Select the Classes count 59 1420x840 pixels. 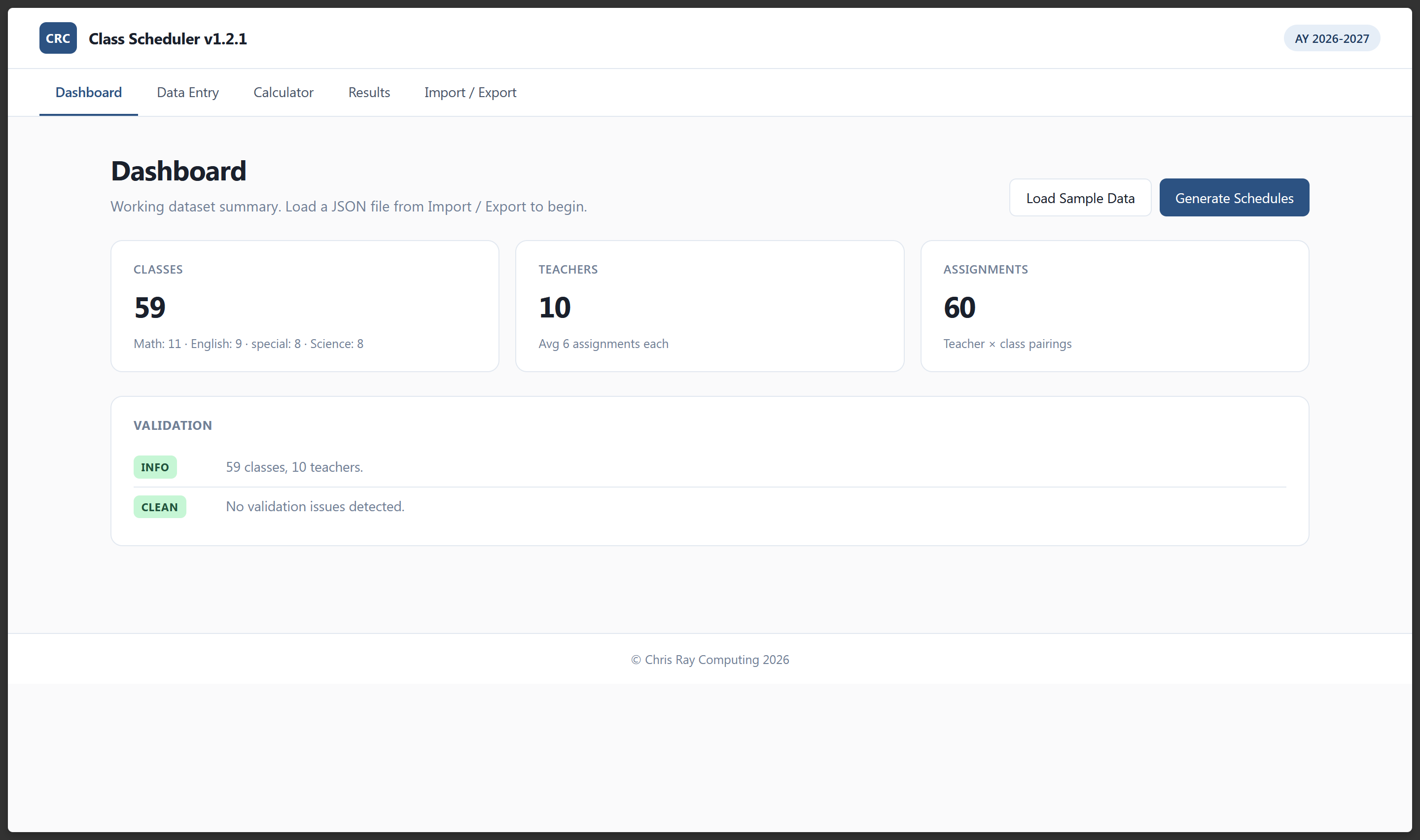[x=150, y=307]
